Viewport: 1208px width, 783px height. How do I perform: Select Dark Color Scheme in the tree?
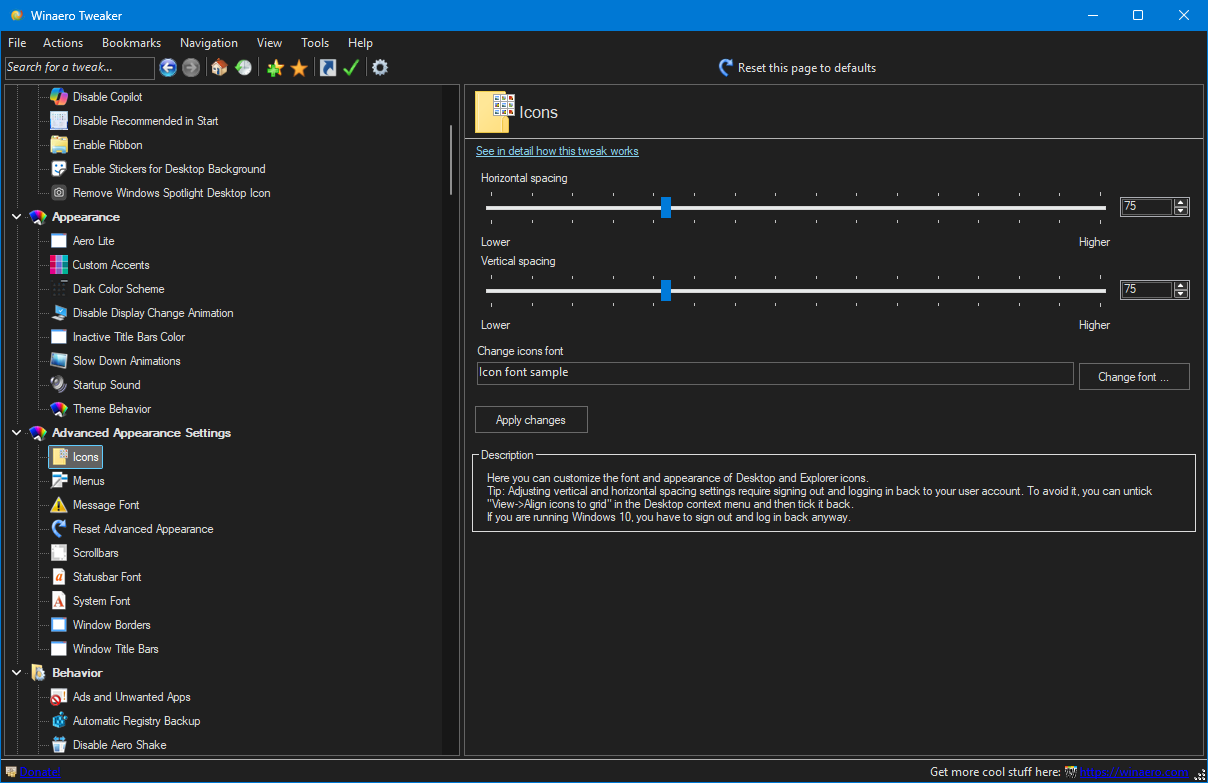click(x=118, y=289)
